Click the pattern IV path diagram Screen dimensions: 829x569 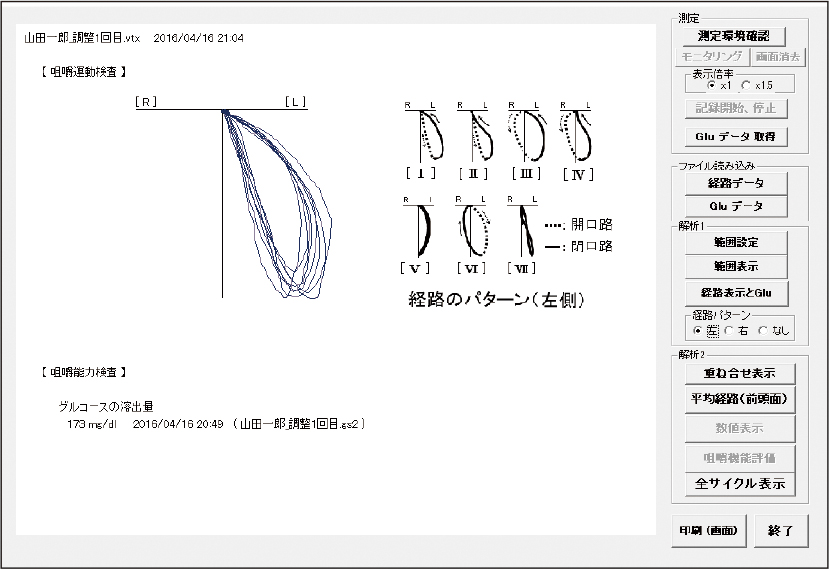coord(577,134)
